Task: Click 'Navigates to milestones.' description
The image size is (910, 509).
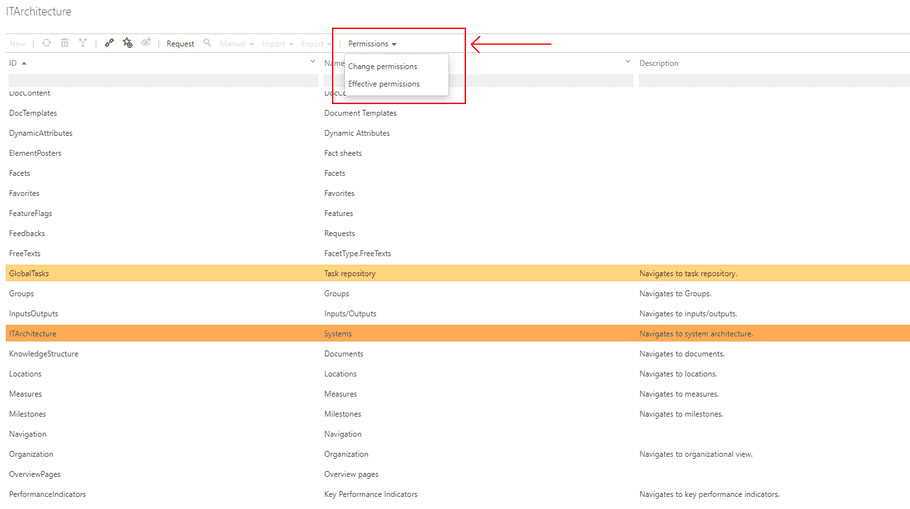Action: click(681, 414)
